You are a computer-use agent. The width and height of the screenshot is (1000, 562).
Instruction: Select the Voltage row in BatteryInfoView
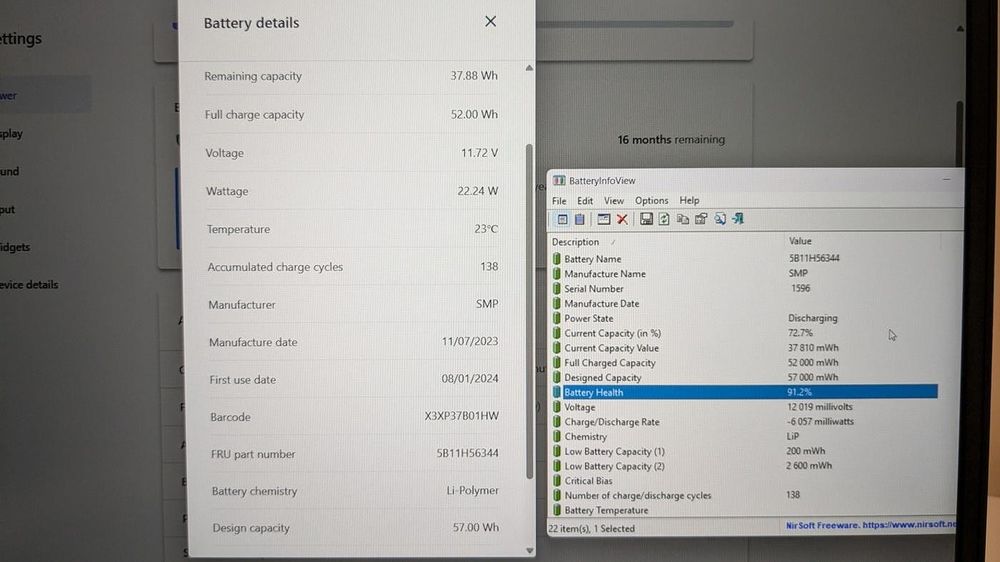pos(744,407)
